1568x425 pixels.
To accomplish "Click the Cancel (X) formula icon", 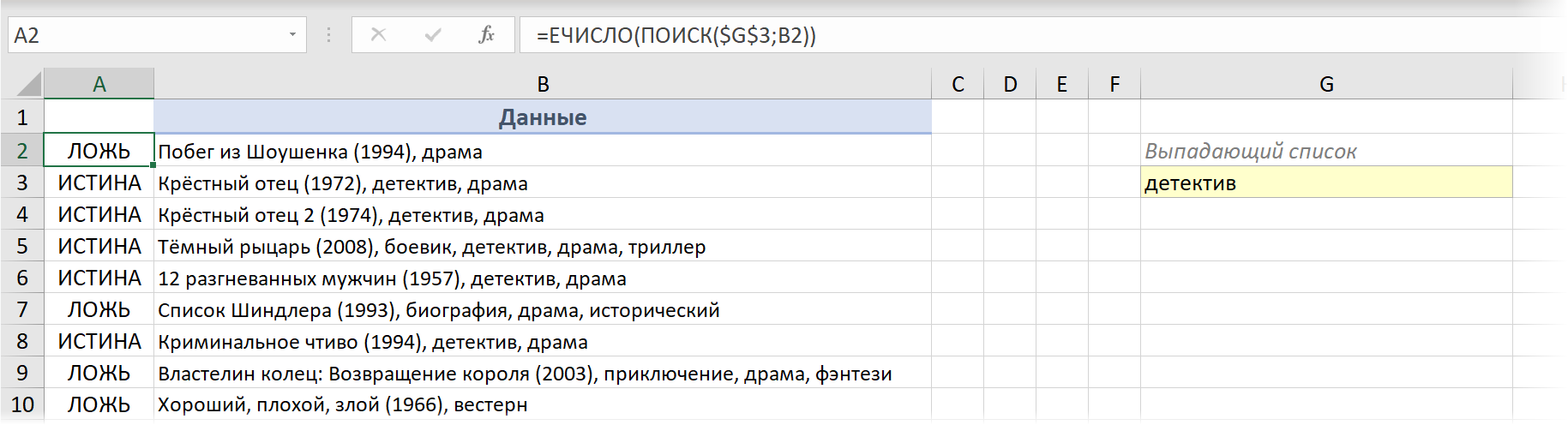I will point(378,35).
